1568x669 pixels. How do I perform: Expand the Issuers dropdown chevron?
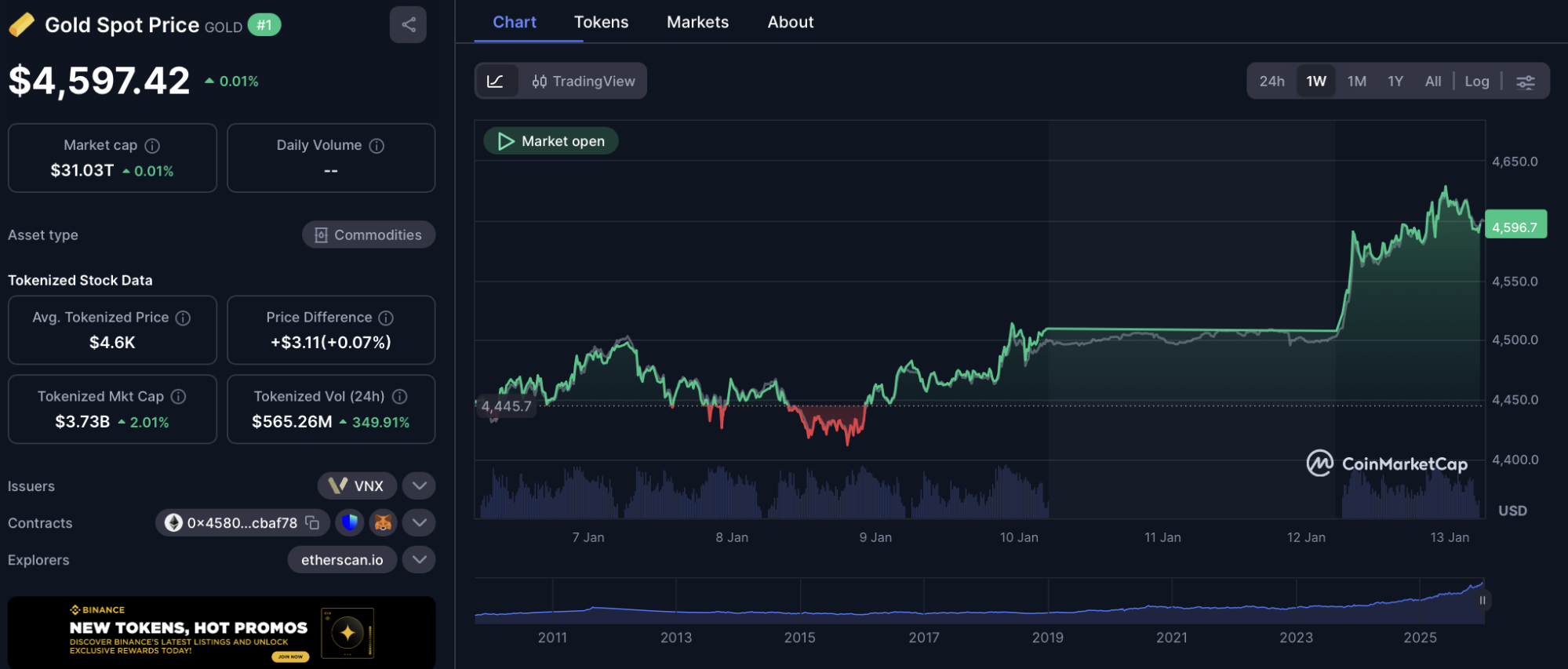pyautogui.click(x=419, y=485)
